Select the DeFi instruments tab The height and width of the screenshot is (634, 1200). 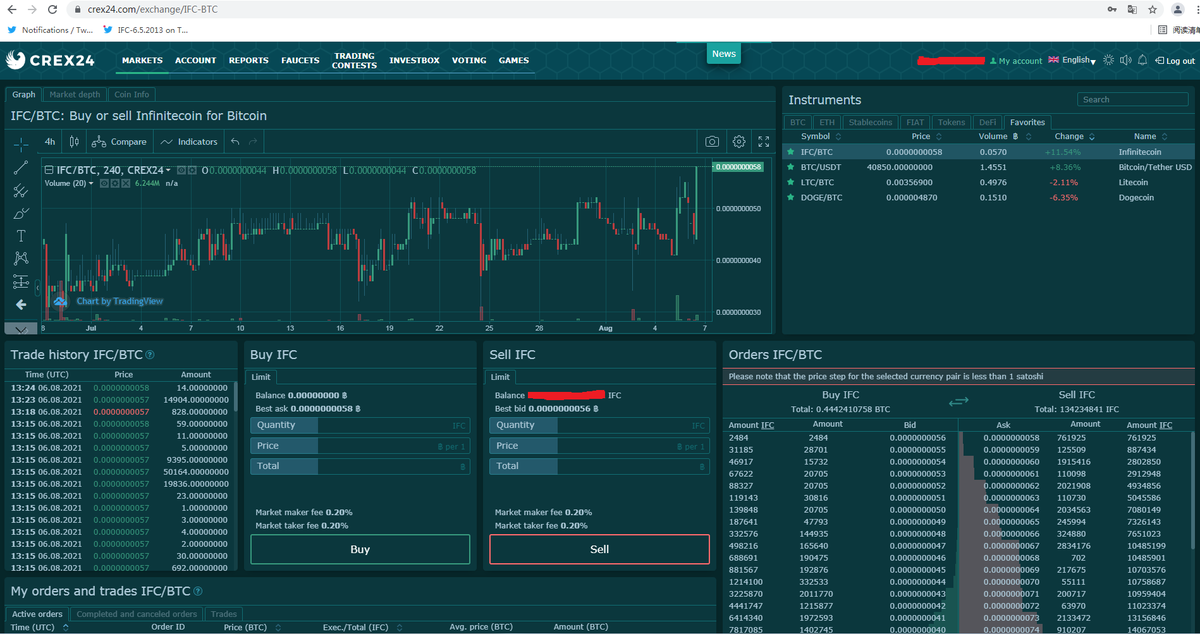(x=987, y=122)
